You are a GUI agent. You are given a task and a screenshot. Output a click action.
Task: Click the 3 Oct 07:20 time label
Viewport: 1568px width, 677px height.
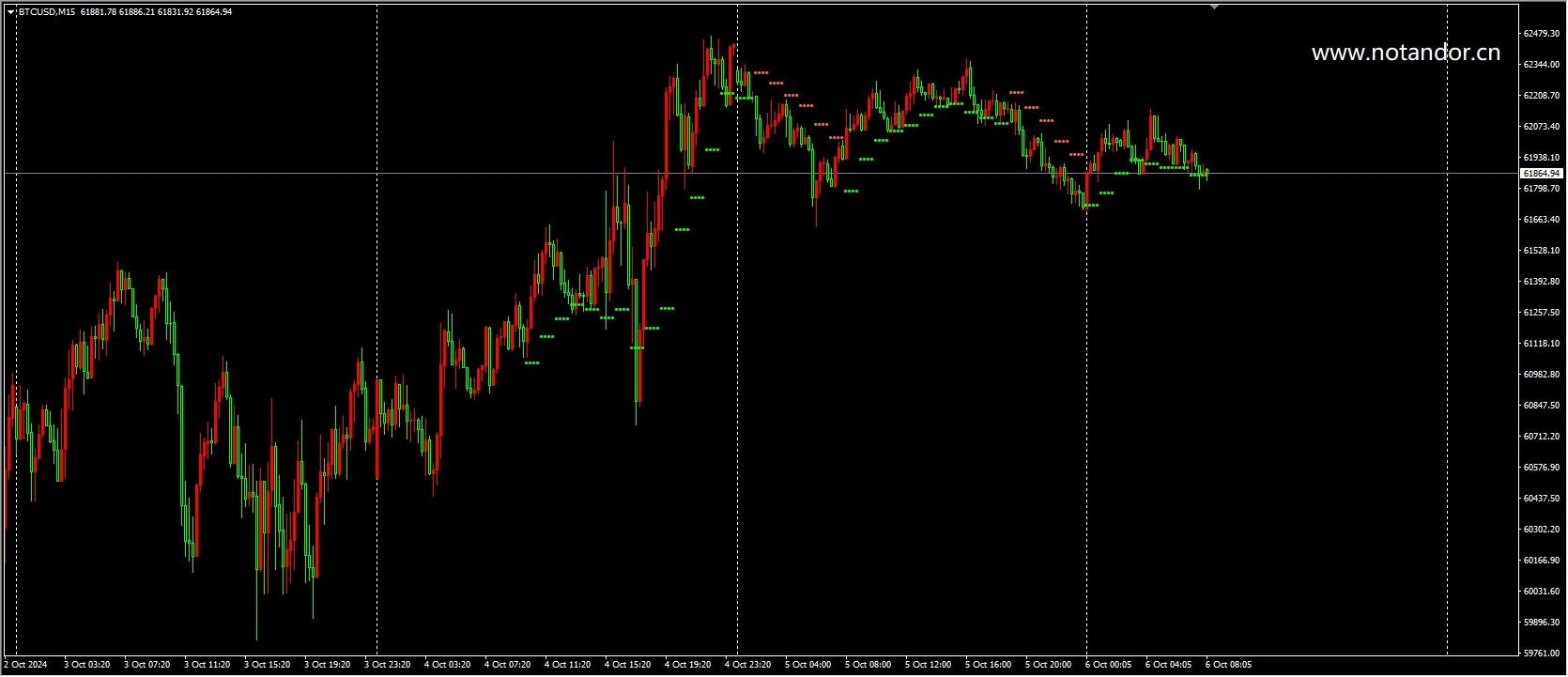pyautogui.click(x=146, y=665)
